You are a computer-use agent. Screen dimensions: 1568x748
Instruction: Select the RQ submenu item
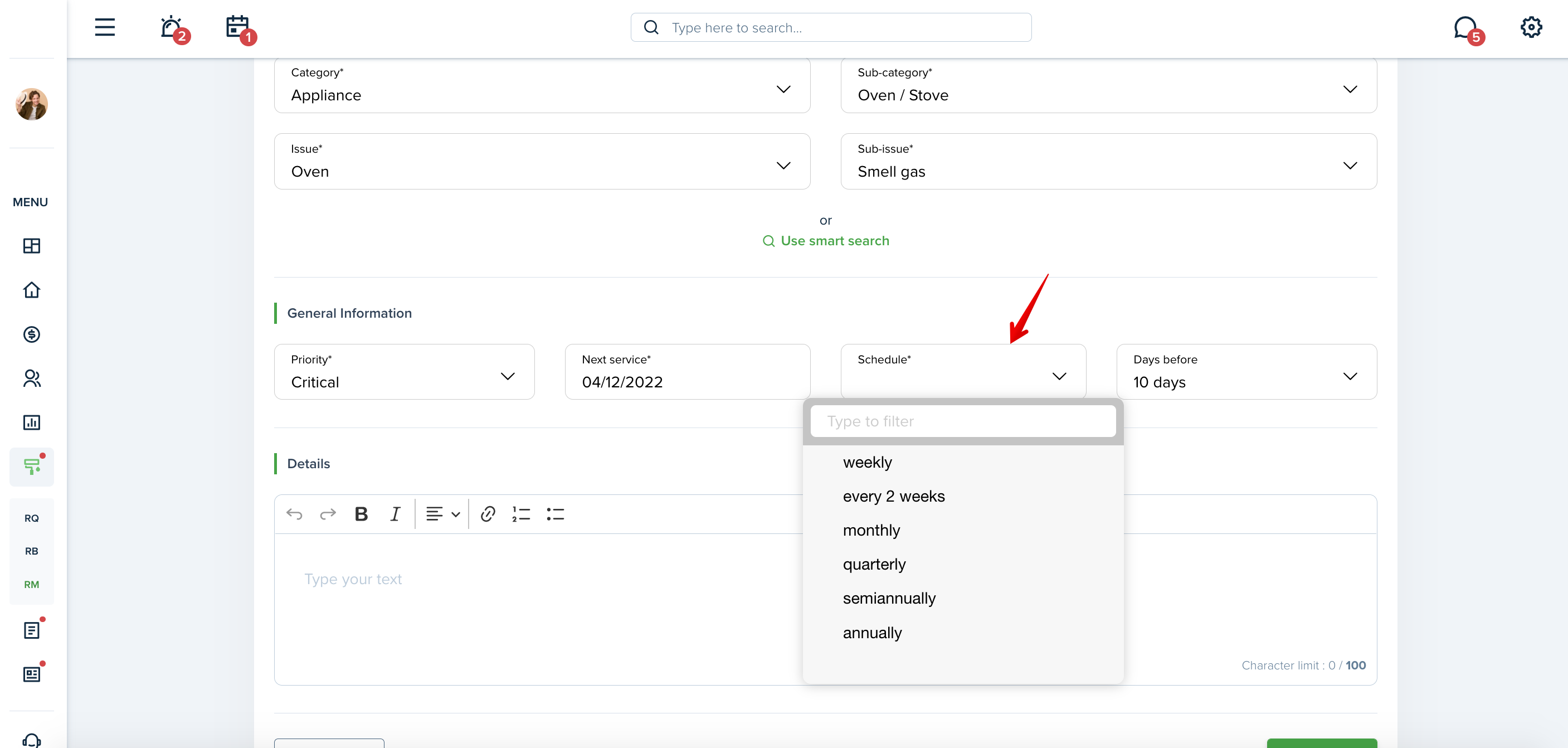(32, 518)
